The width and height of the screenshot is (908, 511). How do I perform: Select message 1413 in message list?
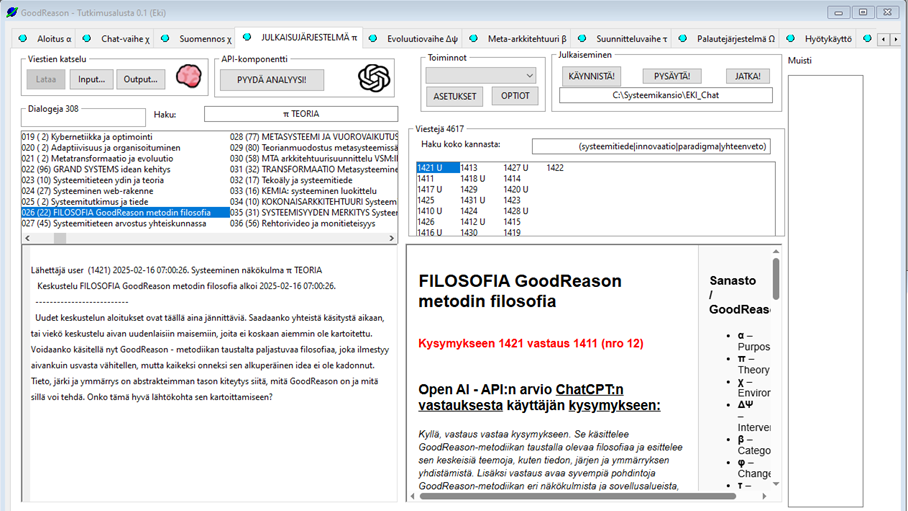[469, 167]
